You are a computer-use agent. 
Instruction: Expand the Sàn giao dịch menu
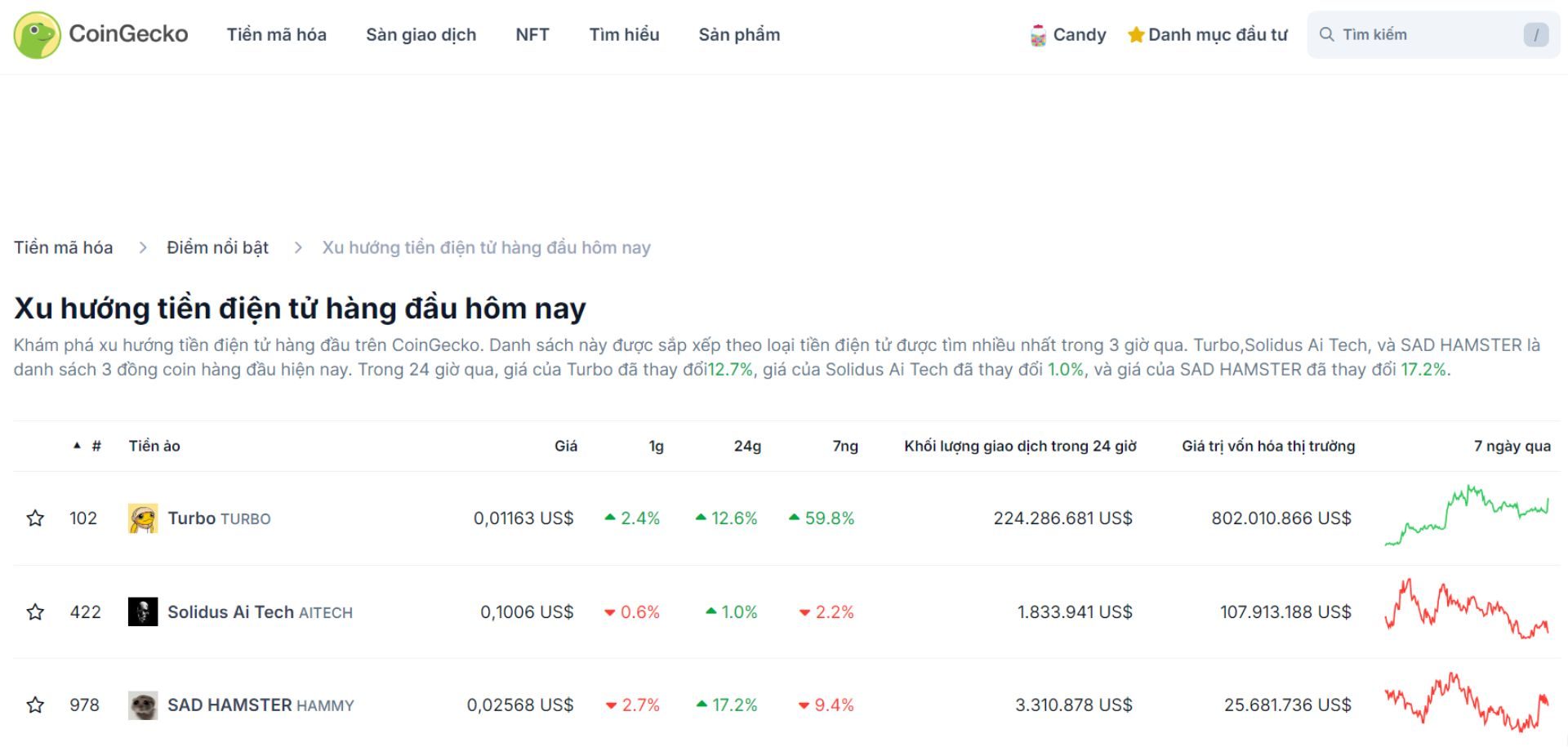point(421,34)
